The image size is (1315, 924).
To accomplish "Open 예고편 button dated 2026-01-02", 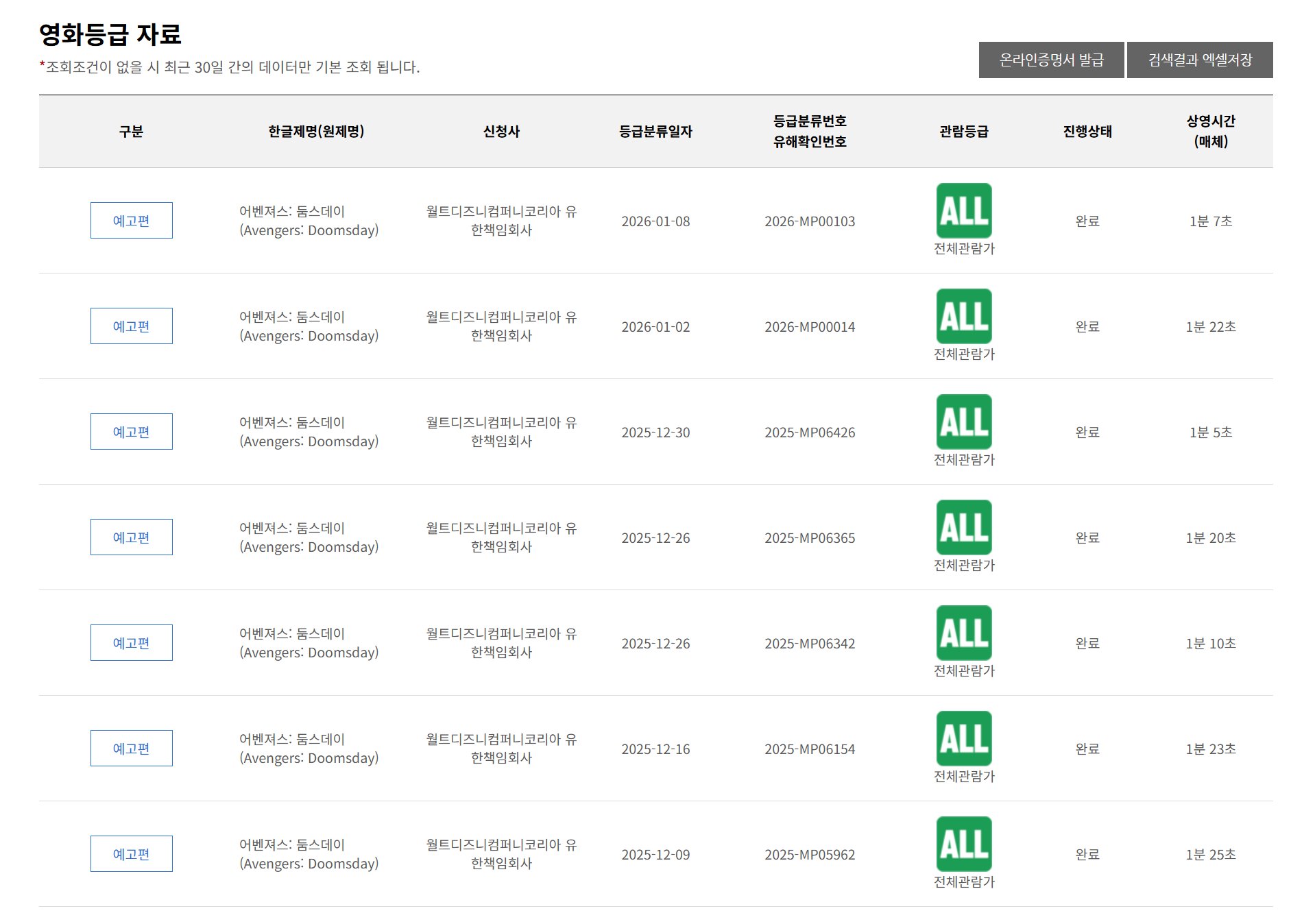I will click(131, 326).
